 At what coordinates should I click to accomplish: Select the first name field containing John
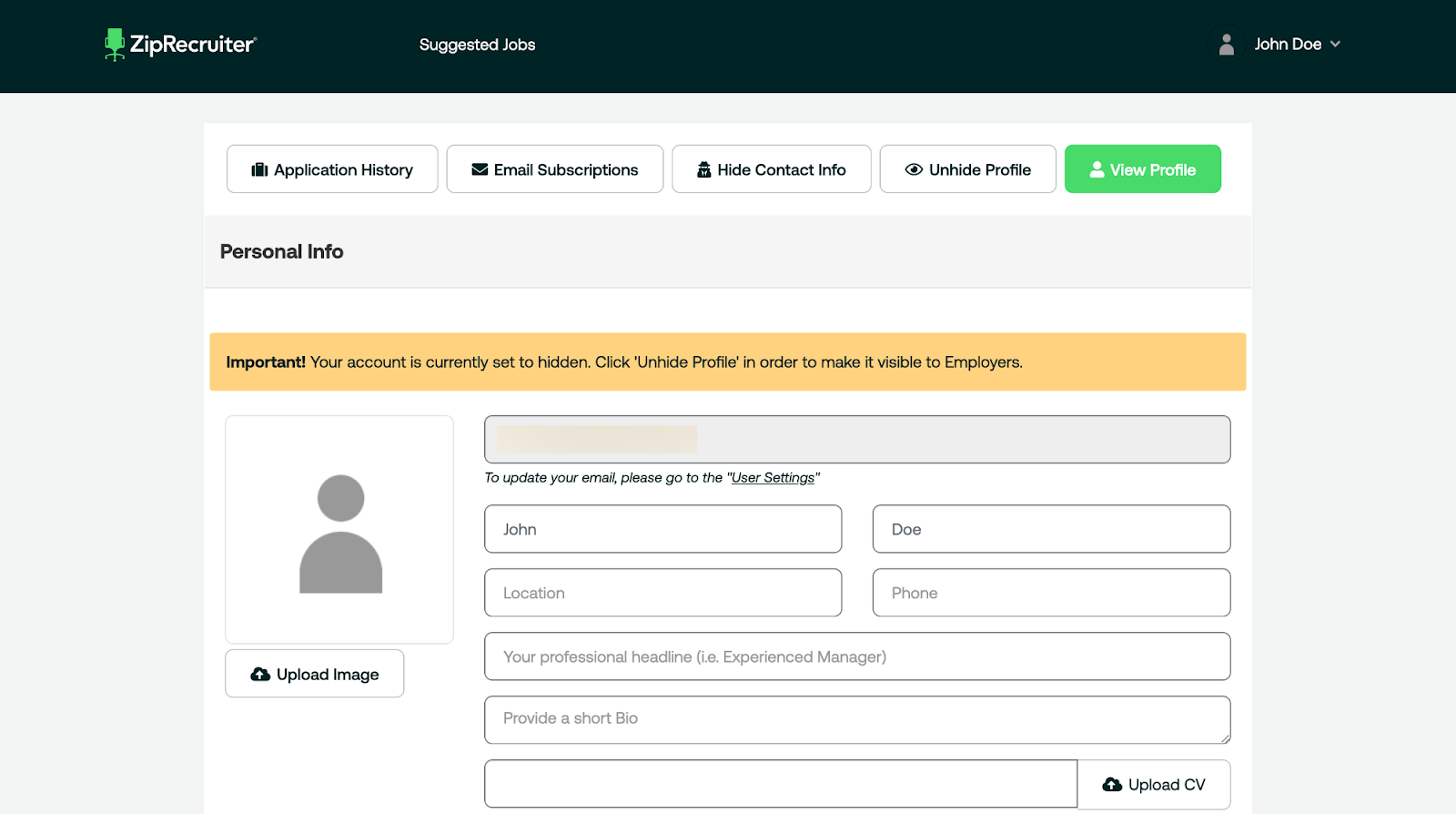pos(662,529)
